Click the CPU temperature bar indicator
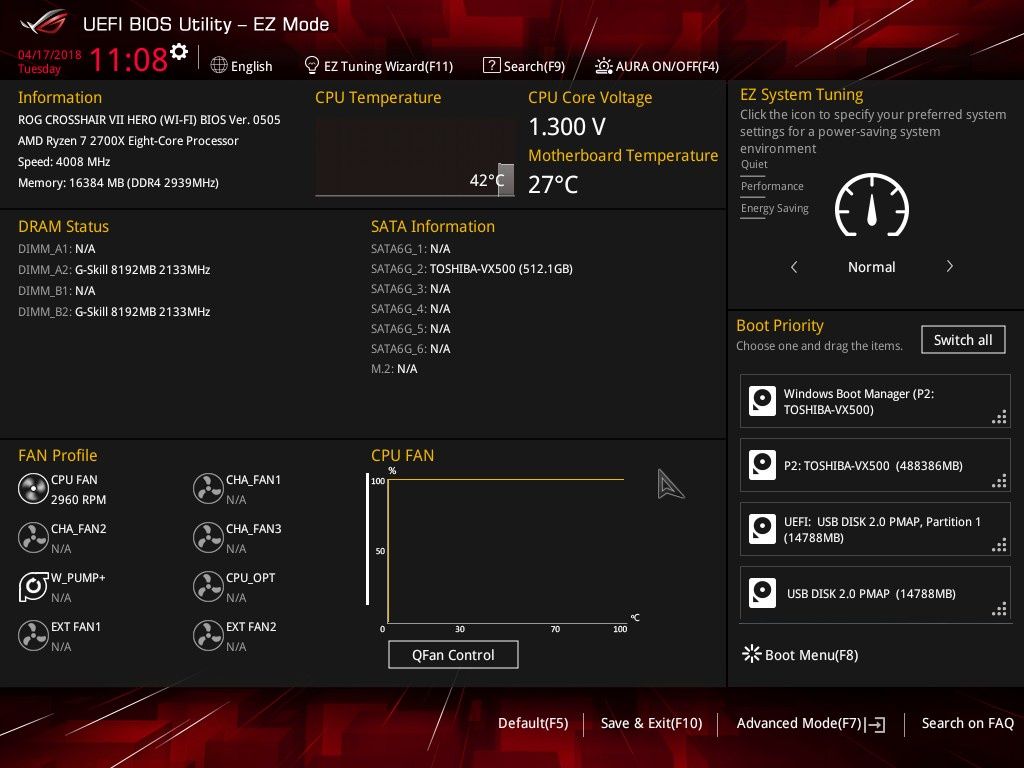 click(505, 180)
